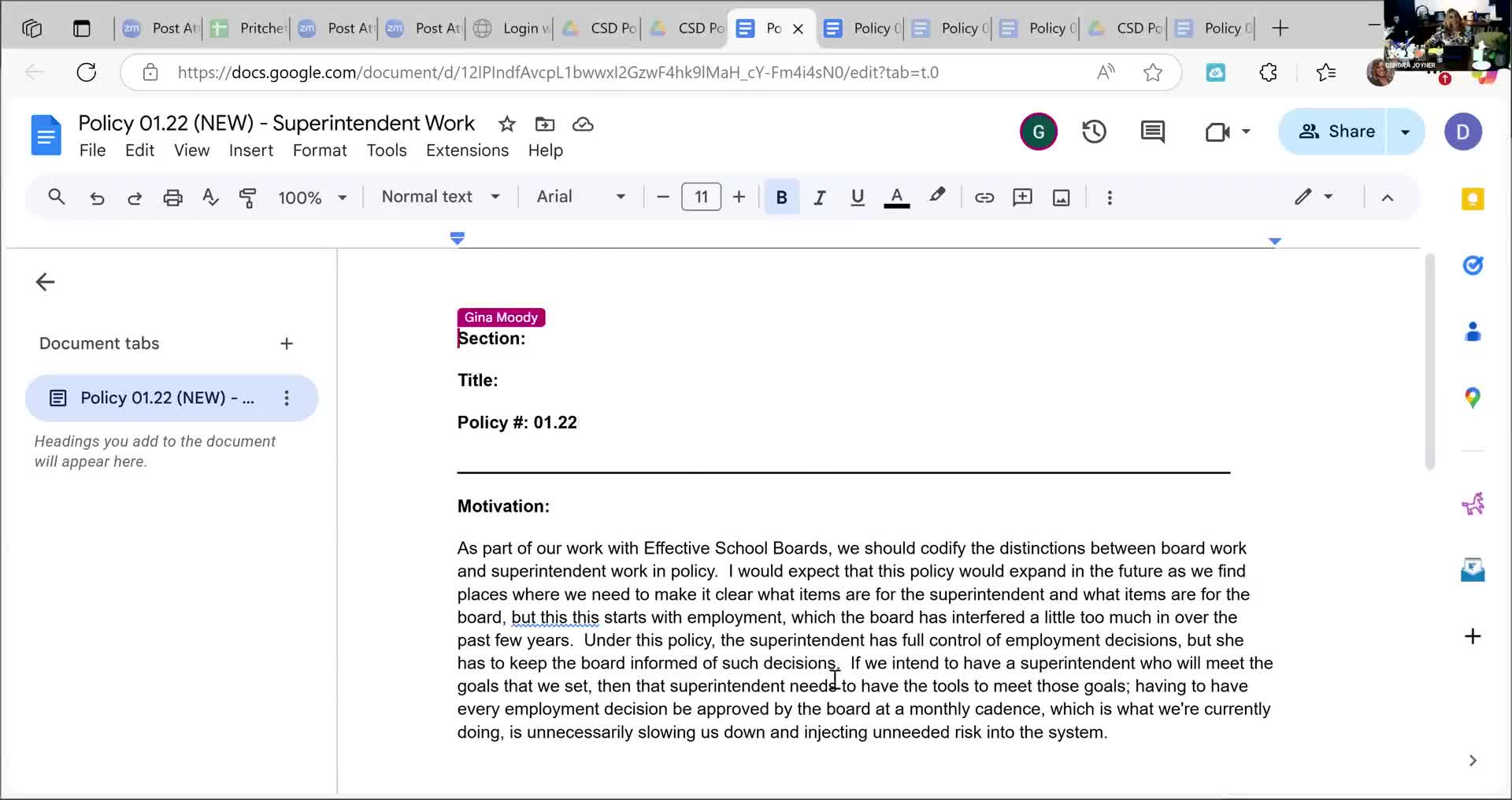Select the paint format roller icon

click(247, 198)
